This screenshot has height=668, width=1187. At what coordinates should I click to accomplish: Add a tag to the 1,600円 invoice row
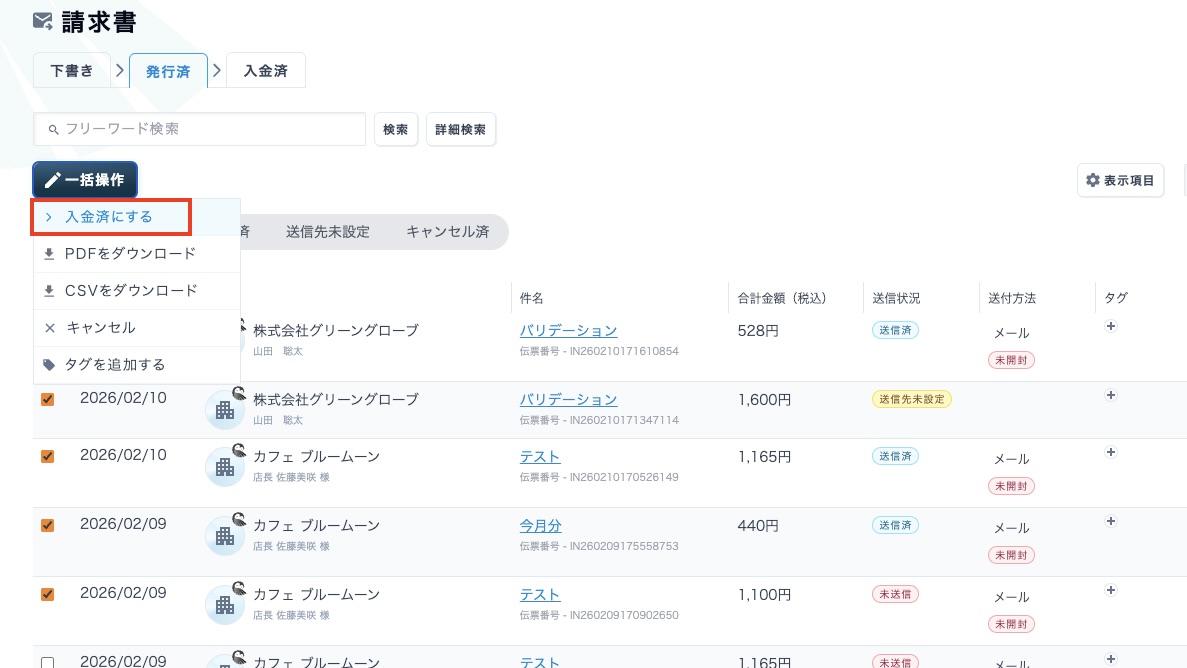[x=1110, y=395]
